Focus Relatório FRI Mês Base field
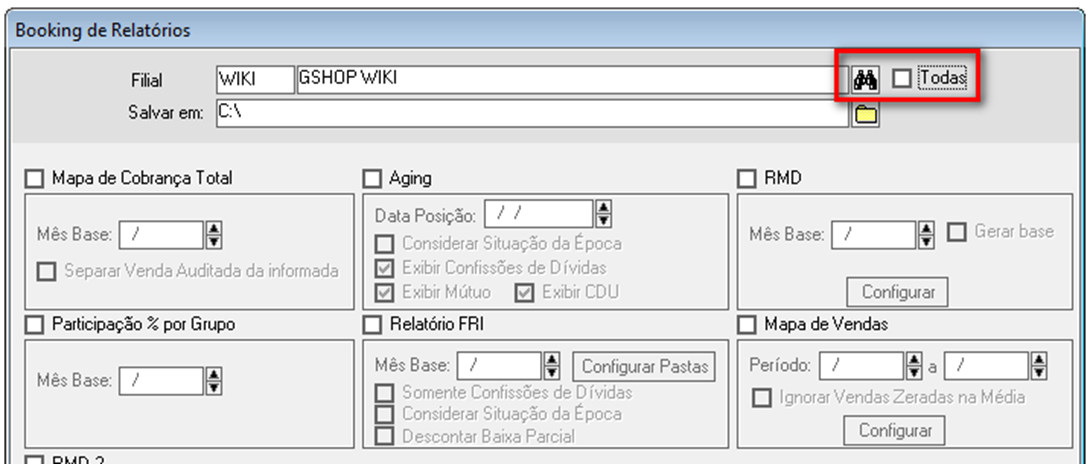Screen dimensions: 1090x464 (499, 366)
